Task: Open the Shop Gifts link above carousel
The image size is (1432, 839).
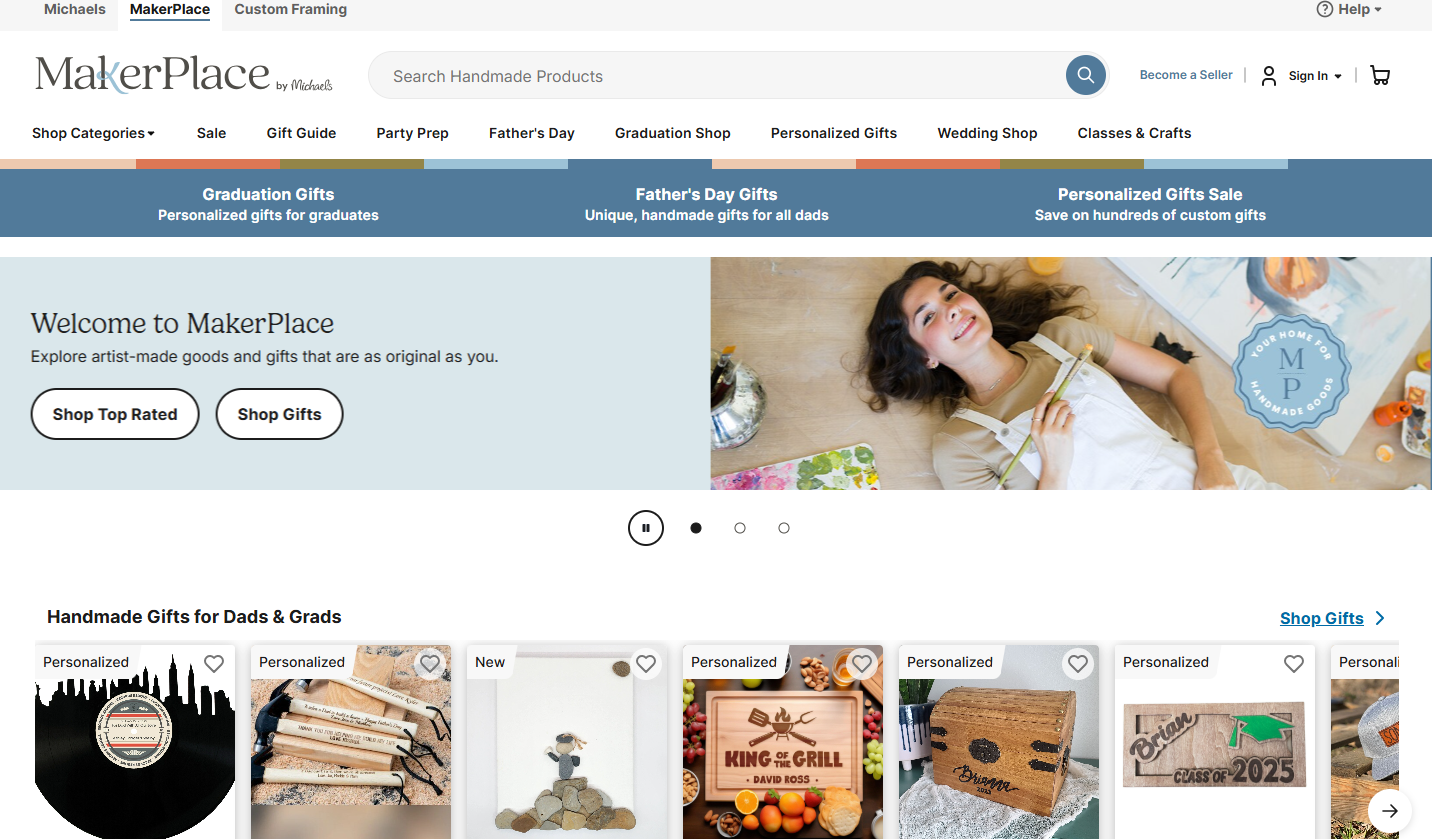Action: 1332,618
